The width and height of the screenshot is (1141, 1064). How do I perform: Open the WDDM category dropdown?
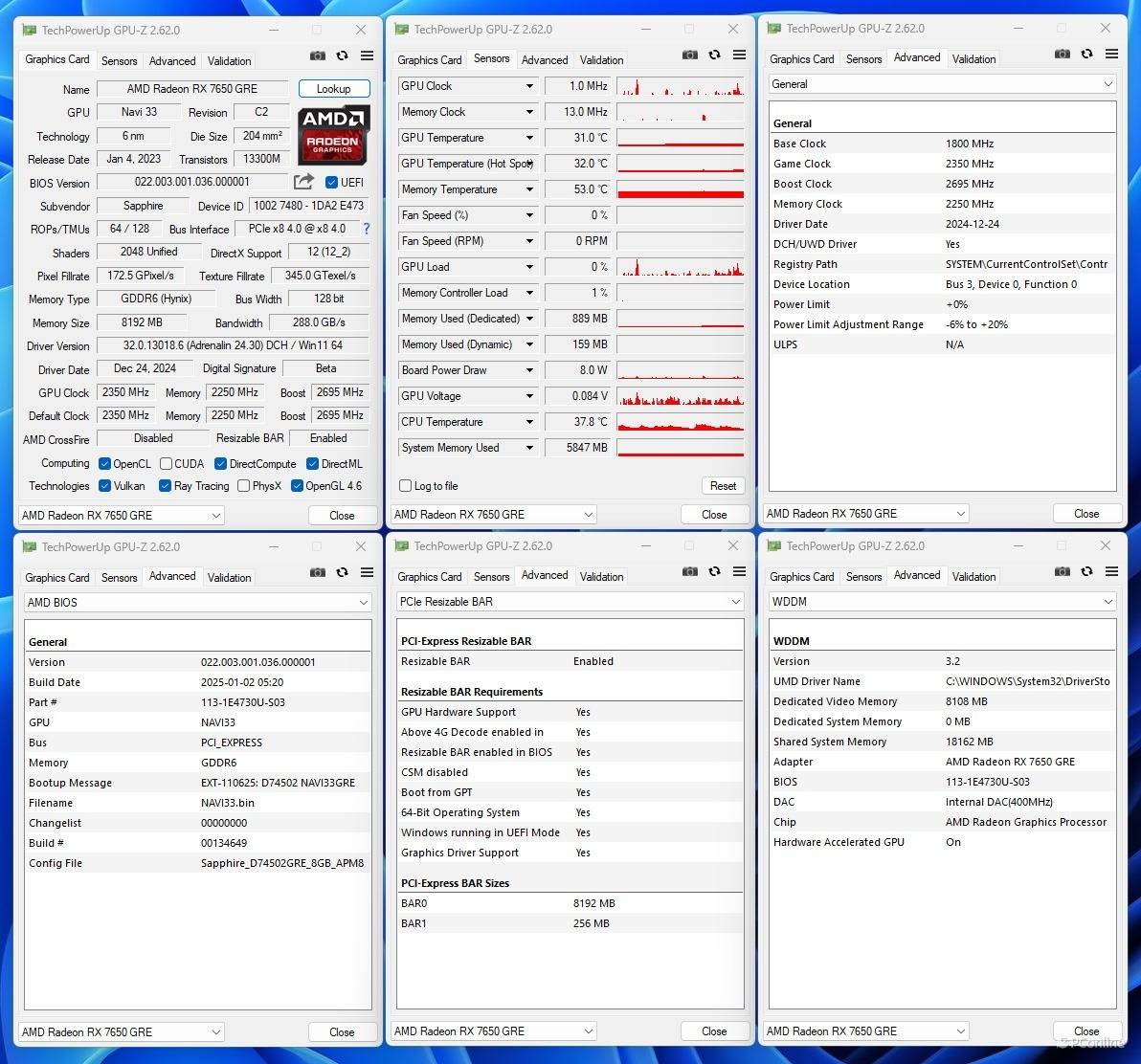tap(1107, 602)
